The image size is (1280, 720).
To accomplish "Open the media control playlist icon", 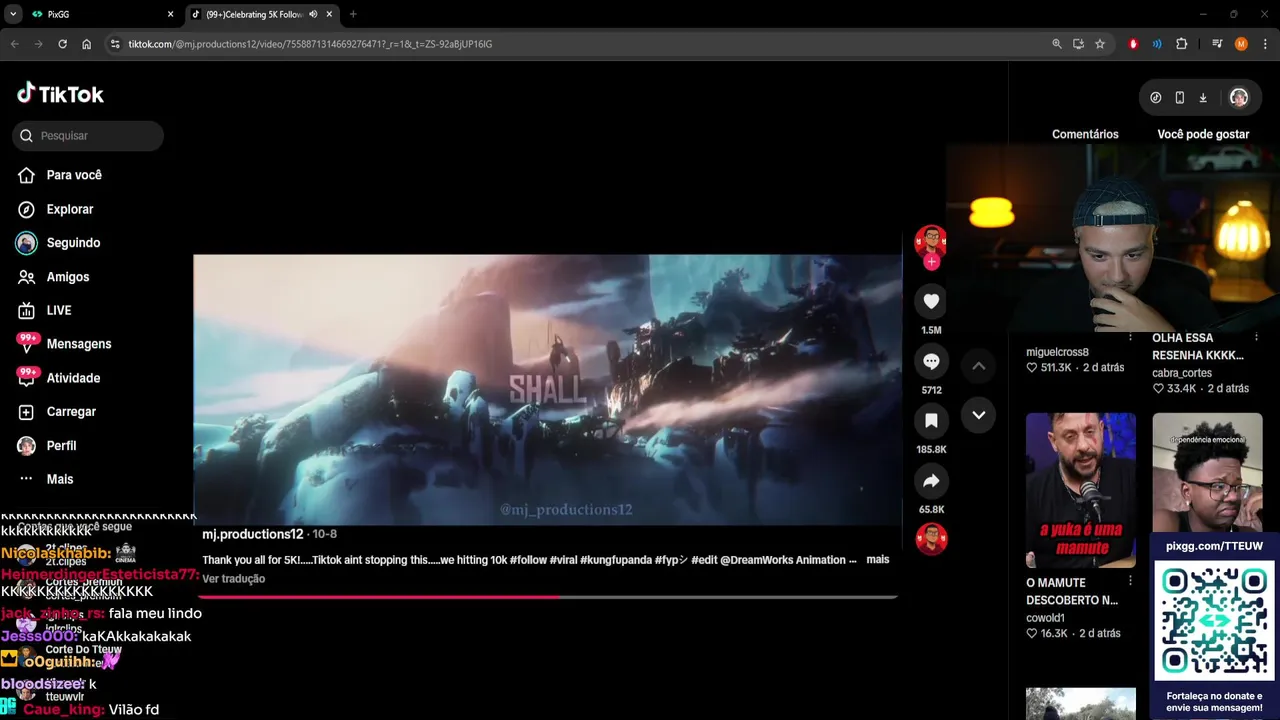I will tap(1217, 44).
